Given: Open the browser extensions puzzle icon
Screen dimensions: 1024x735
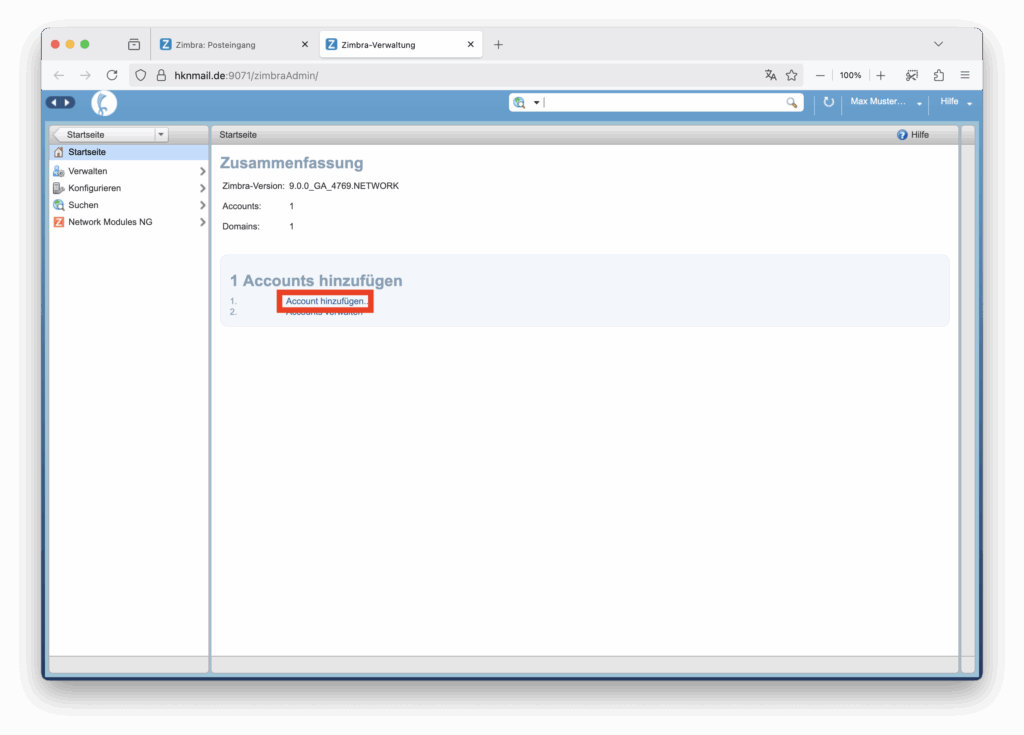Looking at the screenshot, I should point(938,75).
